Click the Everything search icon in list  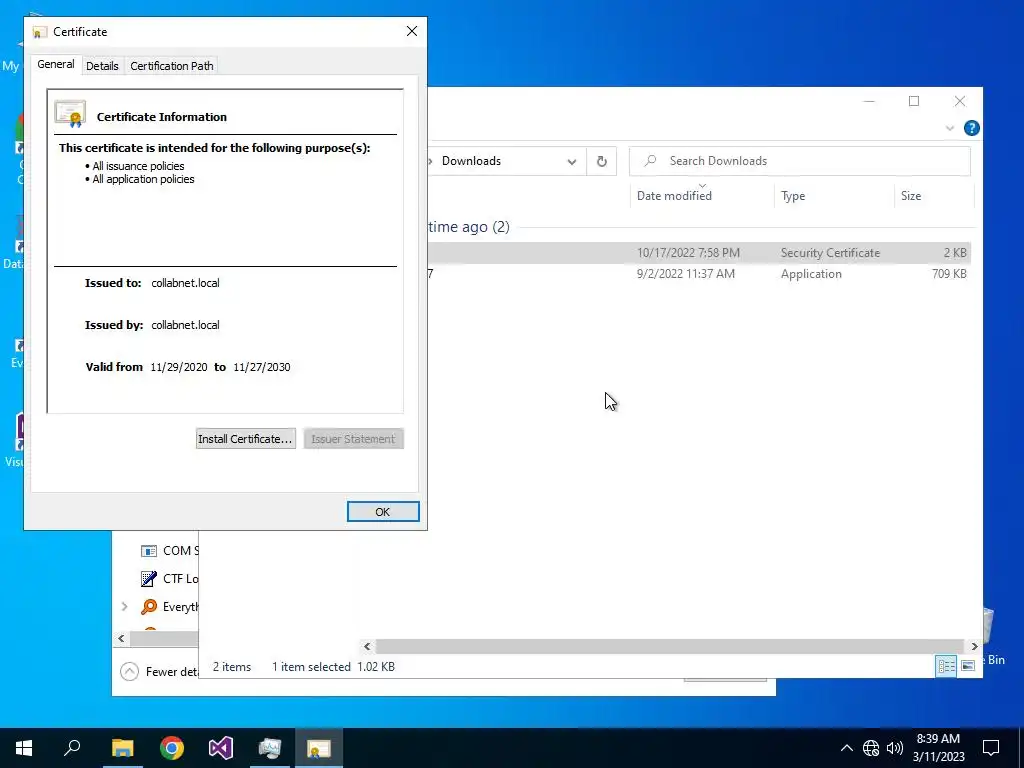point(149,607)
